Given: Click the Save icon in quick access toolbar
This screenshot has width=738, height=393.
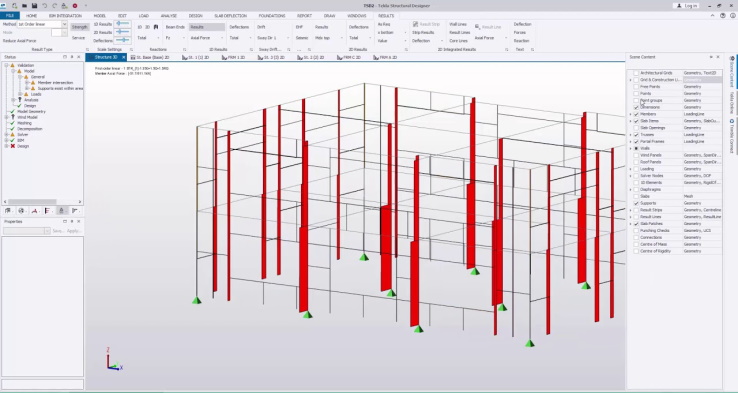Looking at the screenshot, I should 34,6.
